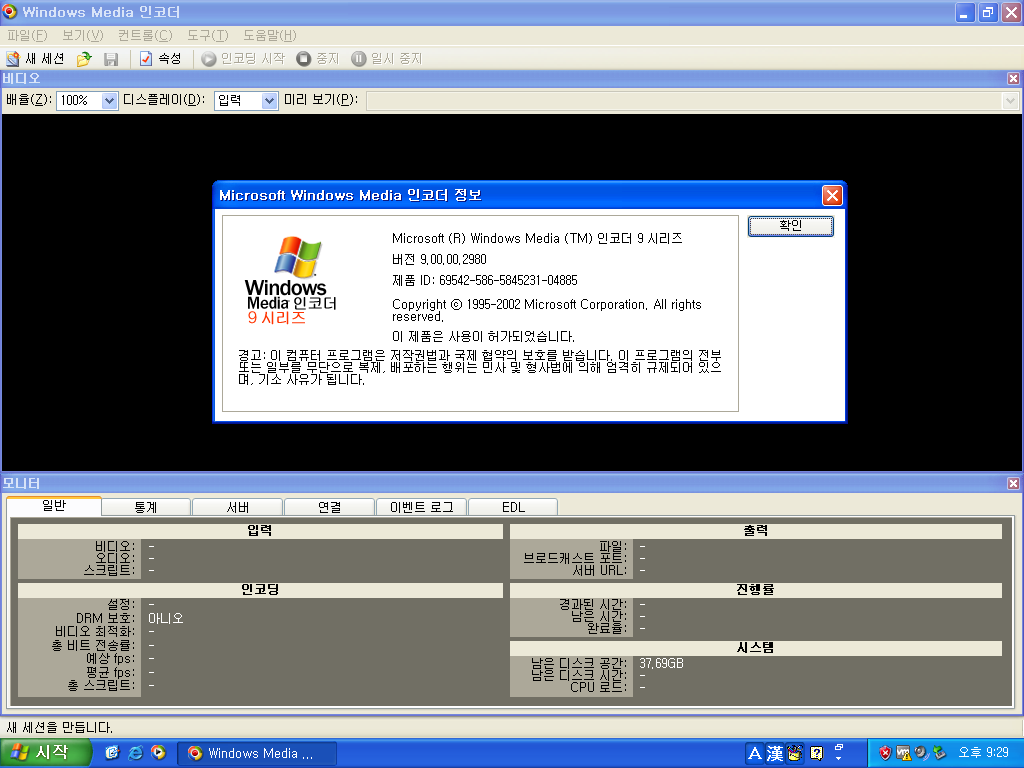Click the safely remove hardware tray icon
Screen dimensions: 1024x768
pos(939,753)
